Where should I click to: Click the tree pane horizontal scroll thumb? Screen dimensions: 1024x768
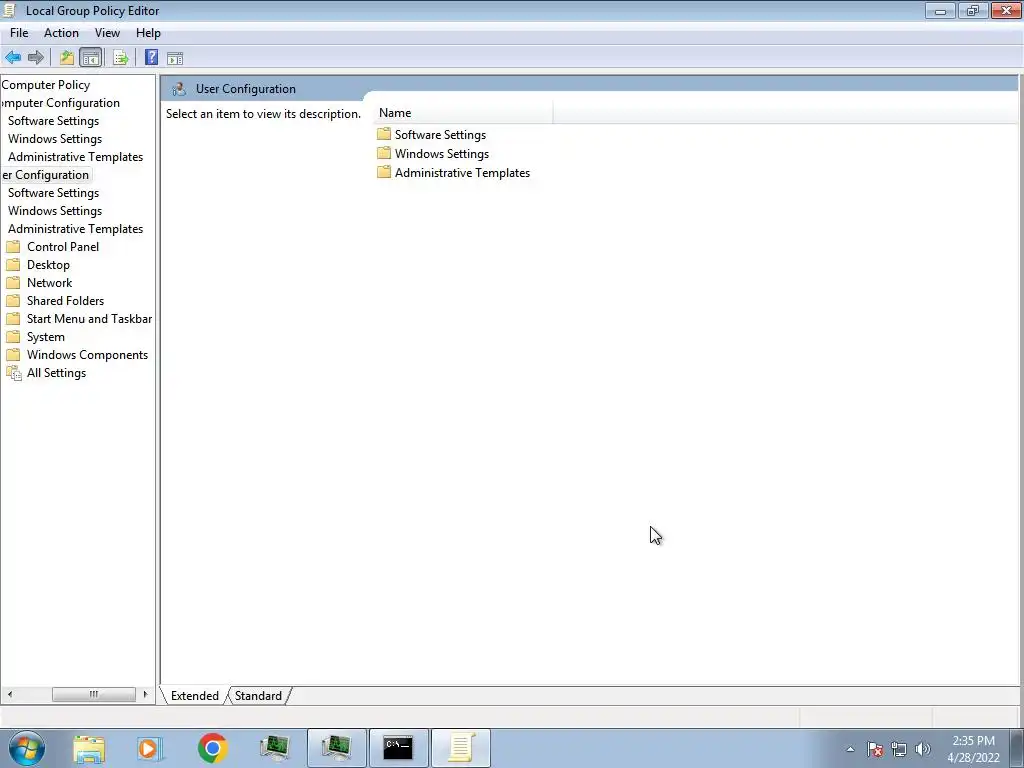click(93, 694)
